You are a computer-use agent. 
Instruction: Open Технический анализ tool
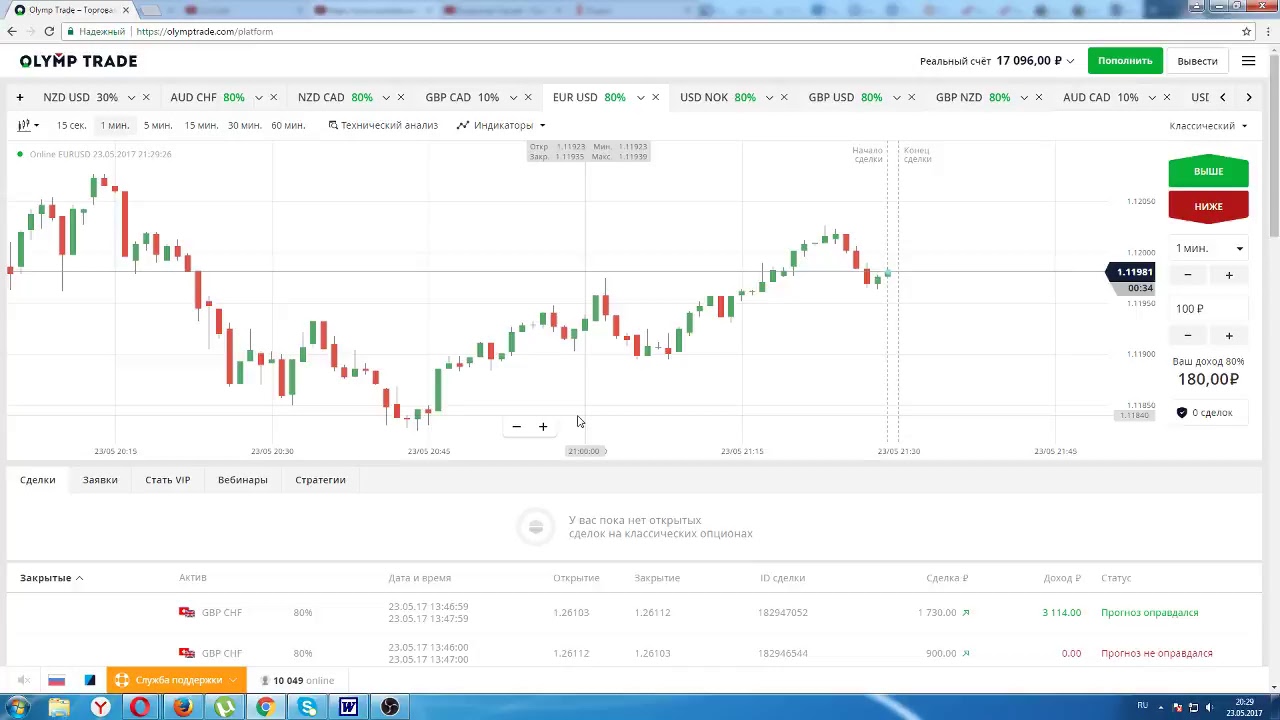(x=383, y=125)
